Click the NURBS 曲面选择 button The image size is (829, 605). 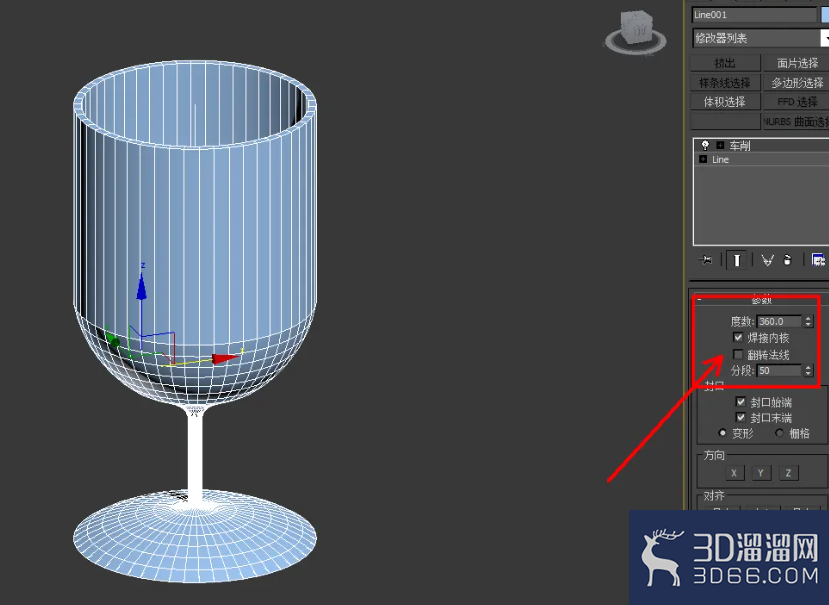[796, 121]
